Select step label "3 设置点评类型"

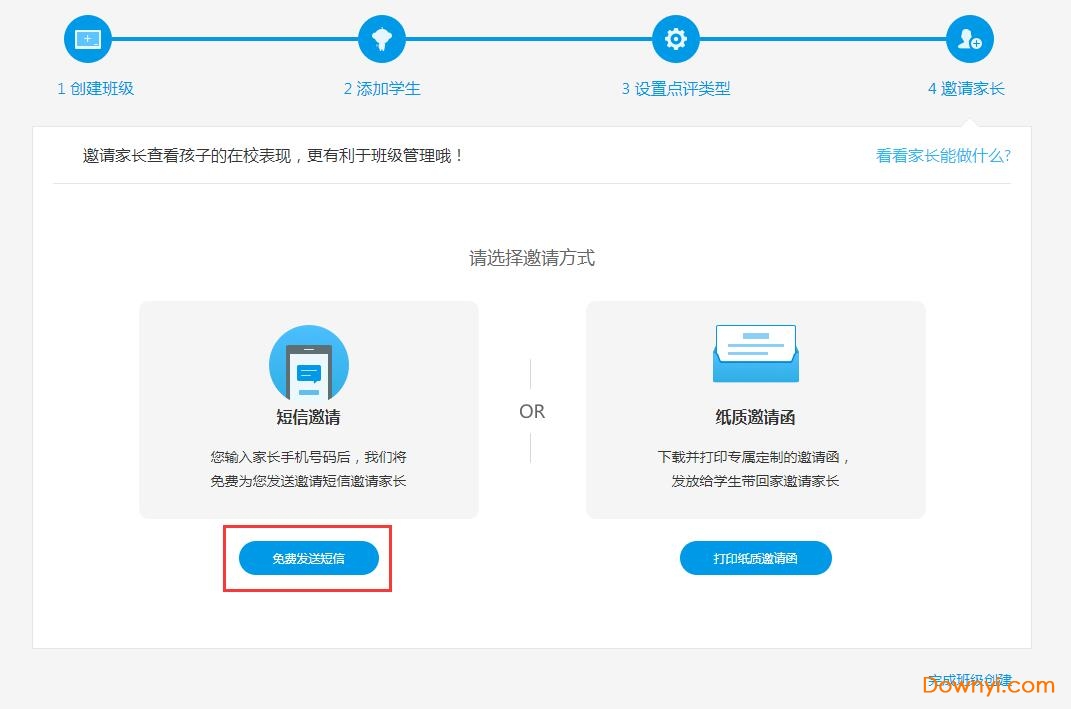point(676,88)
